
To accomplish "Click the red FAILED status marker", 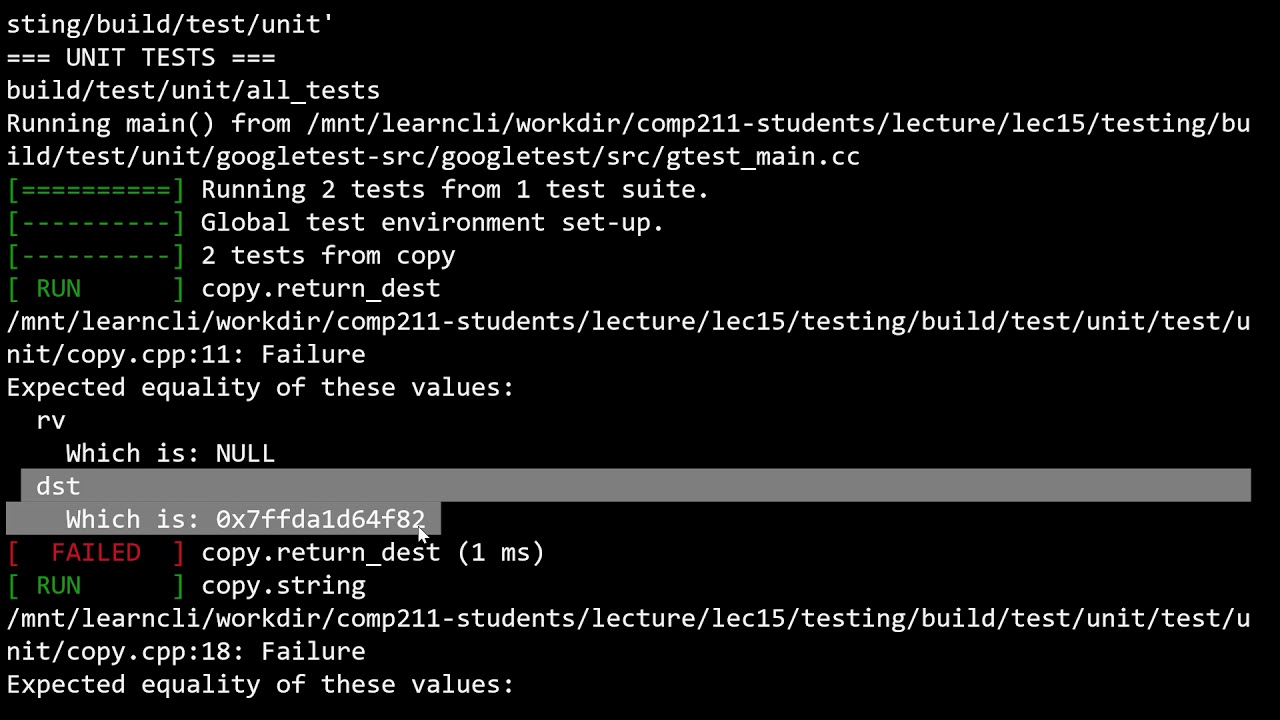I will point(96,552).
